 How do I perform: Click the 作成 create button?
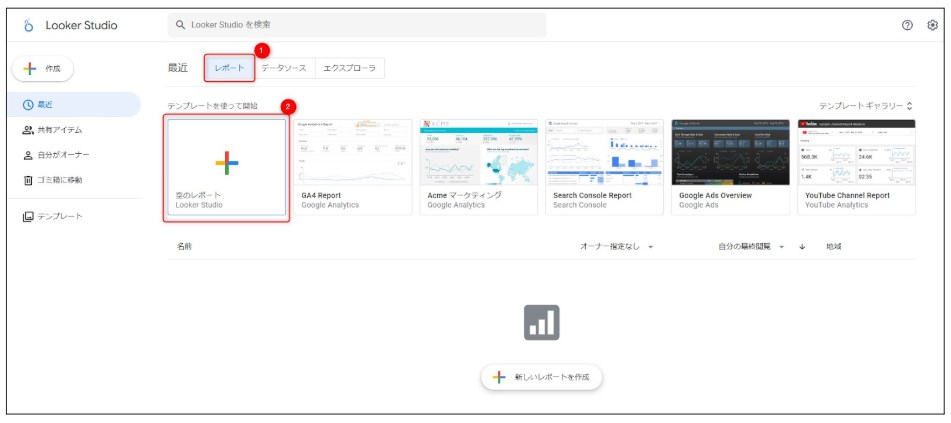coord(42,69)
